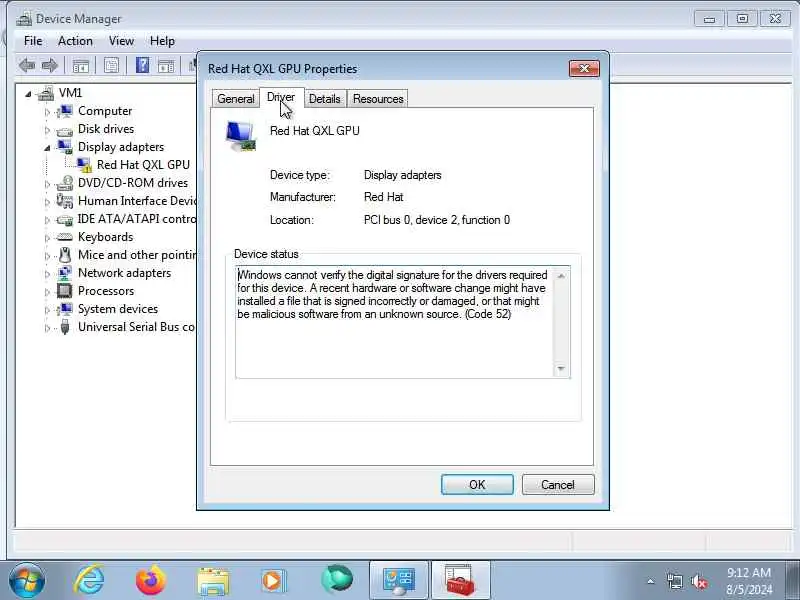Open the Action menu
This screenshot has height=600, width=800.
tap(75, 41)
